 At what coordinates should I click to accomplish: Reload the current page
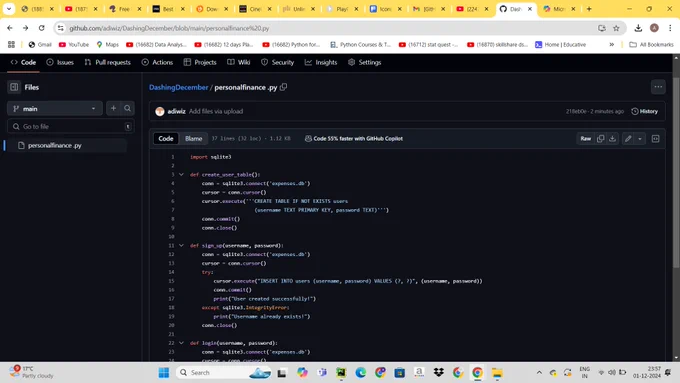click(x=42, y=28)
